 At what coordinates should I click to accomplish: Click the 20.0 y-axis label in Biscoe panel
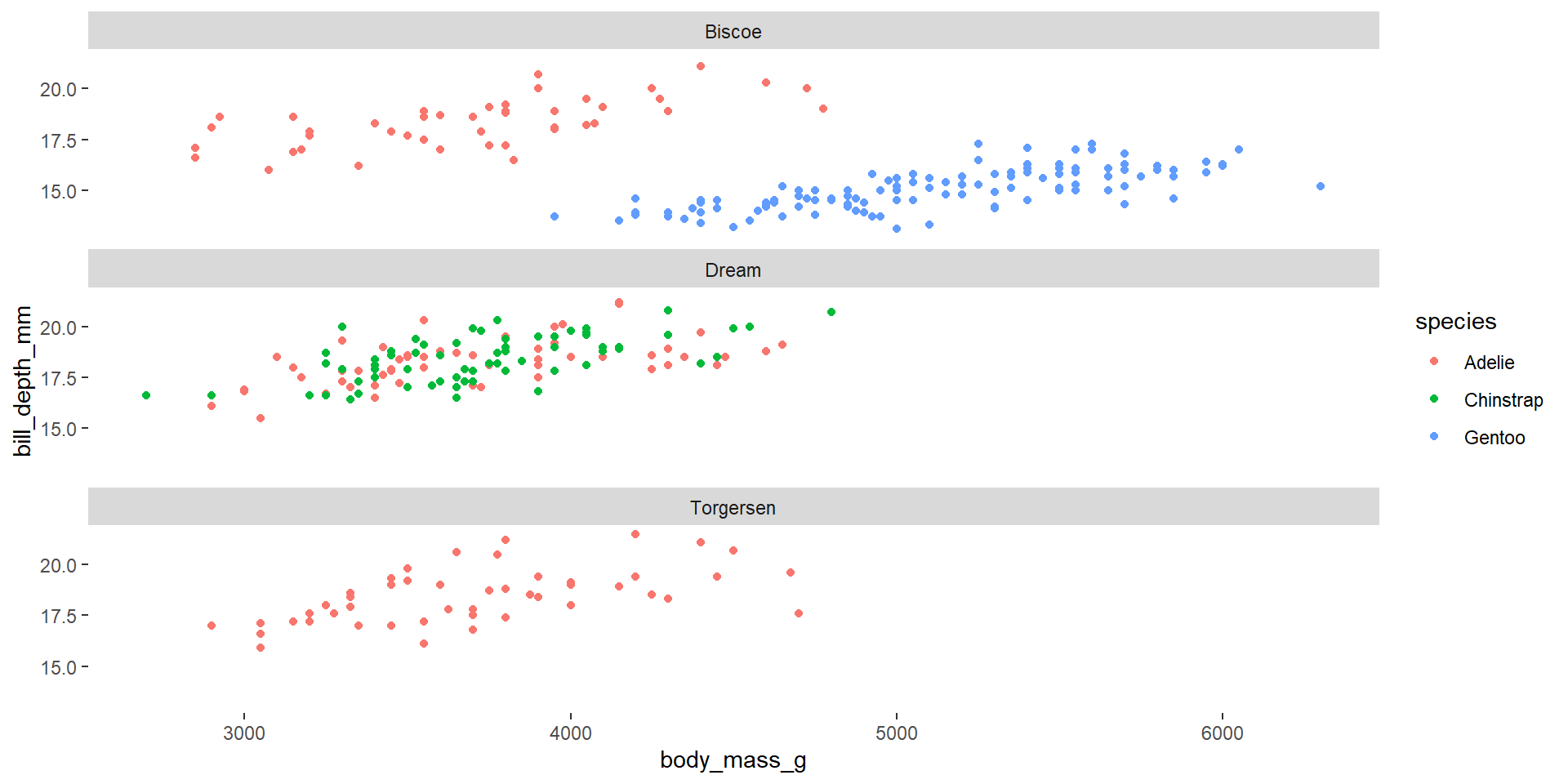pos(58,89)
